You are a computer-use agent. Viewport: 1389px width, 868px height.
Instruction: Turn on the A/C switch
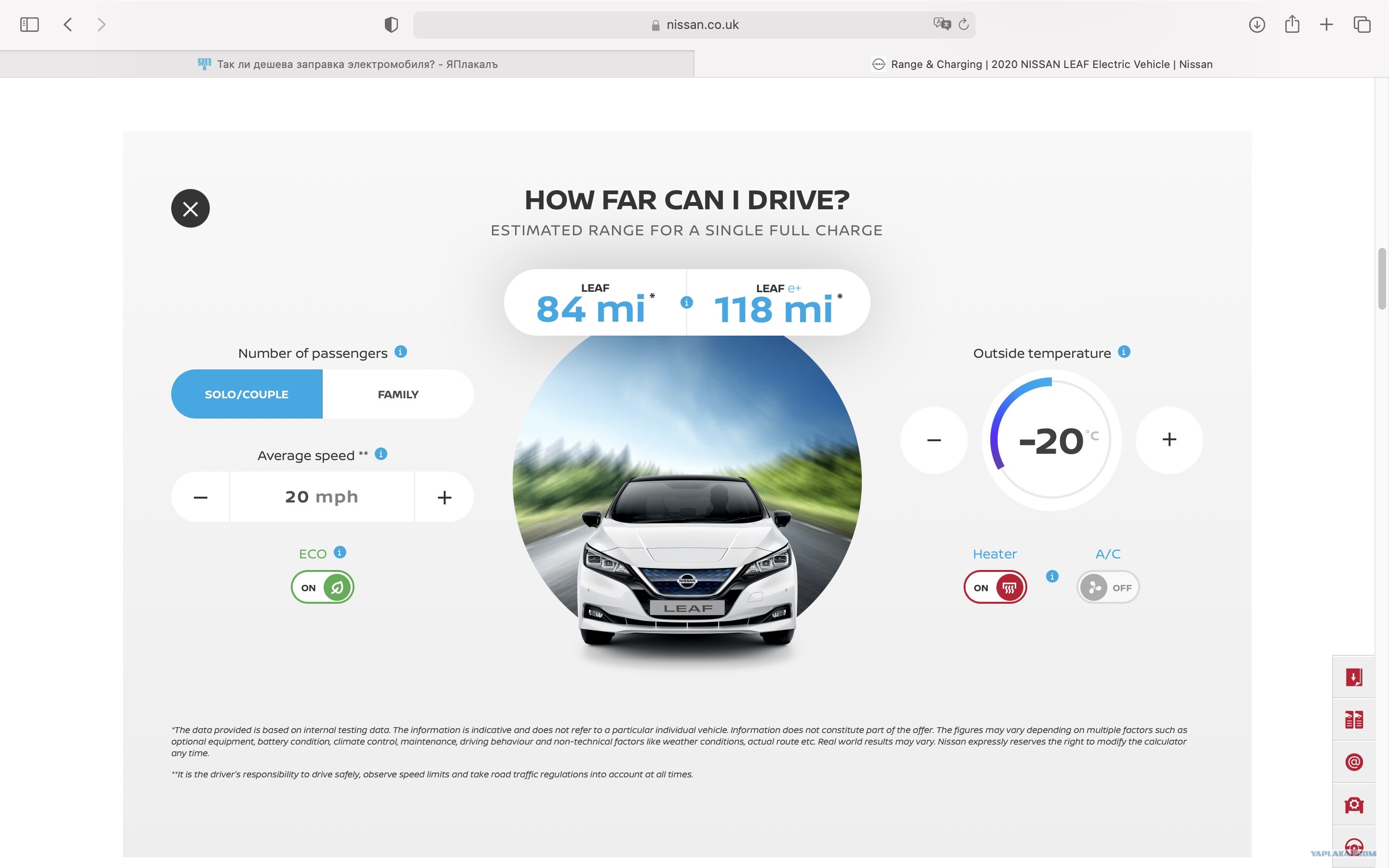1108,587
